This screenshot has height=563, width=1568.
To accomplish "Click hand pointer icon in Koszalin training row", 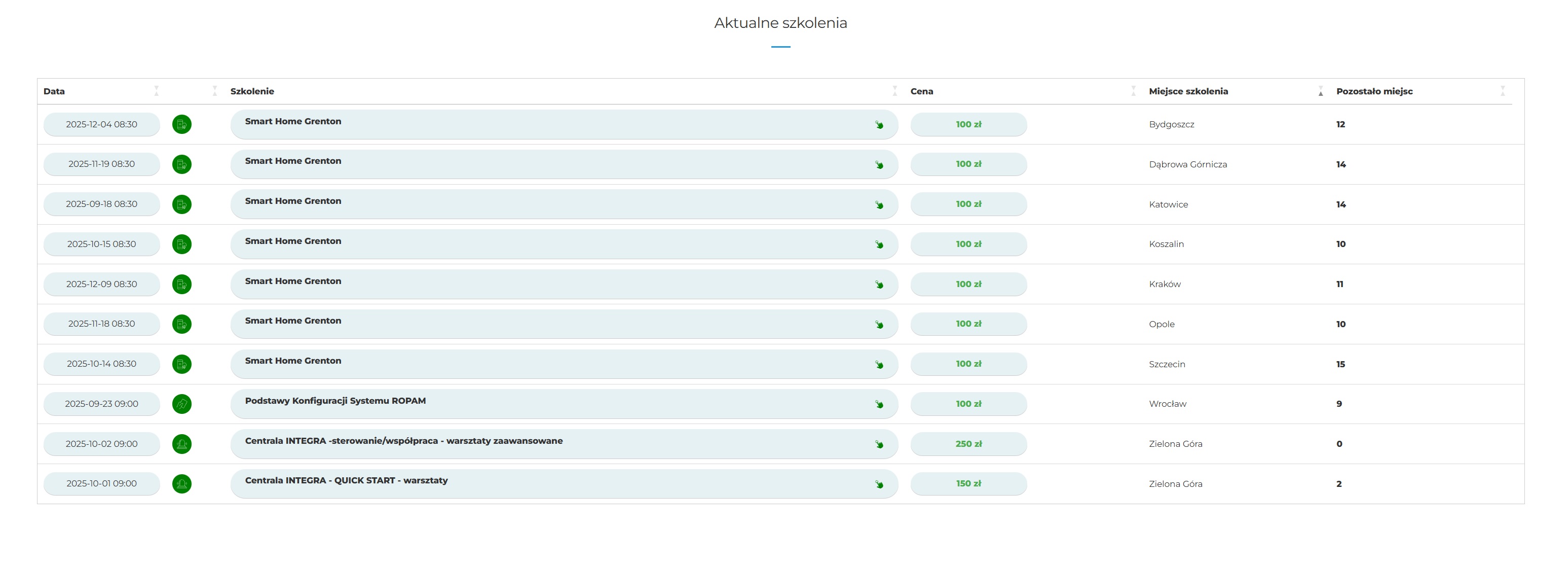I will [879, 245].
